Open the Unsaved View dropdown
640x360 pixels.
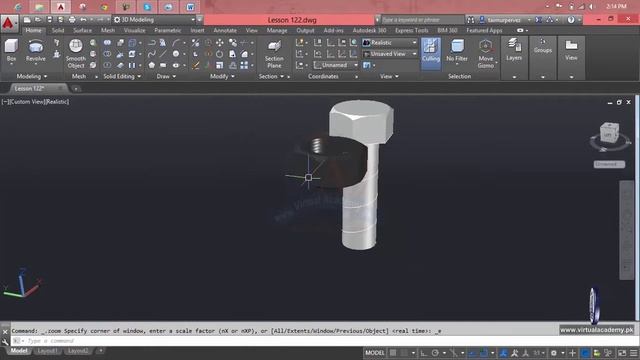pyautogui.click(x=390, y=54)
